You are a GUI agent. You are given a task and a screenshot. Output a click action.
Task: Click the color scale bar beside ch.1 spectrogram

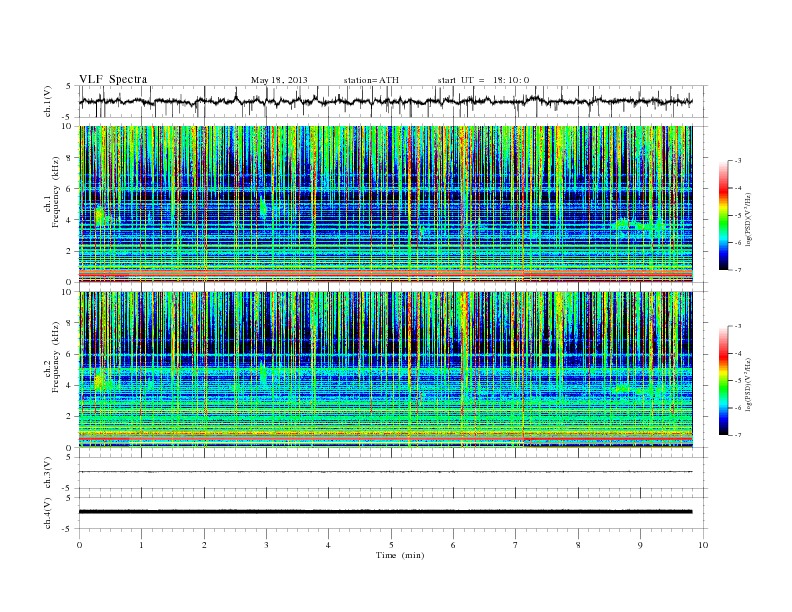(x=723, y=215)
